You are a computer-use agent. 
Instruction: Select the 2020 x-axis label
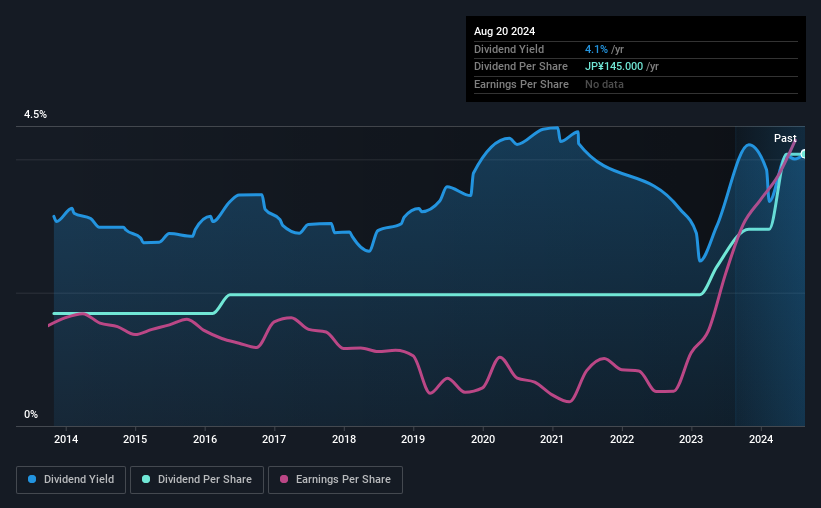(x=483, y=439)
